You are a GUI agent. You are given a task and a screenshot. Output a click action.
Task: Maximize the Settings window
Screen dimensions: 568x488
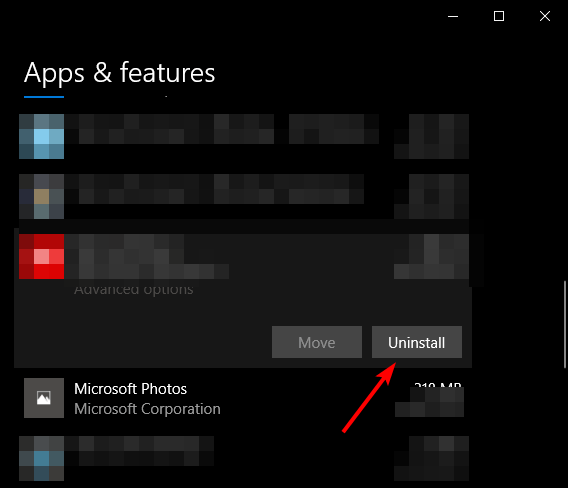point(499,16)
